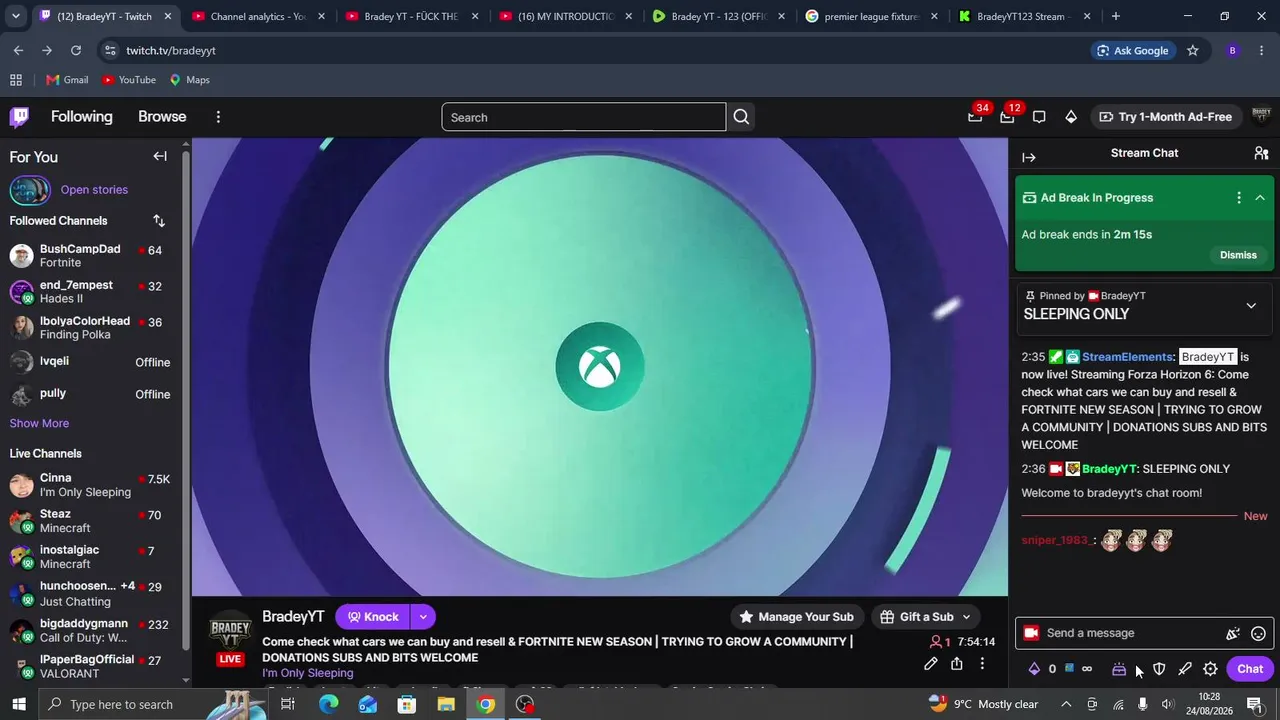Open the Knock button dropdown arrow

(x=423, y=617)
